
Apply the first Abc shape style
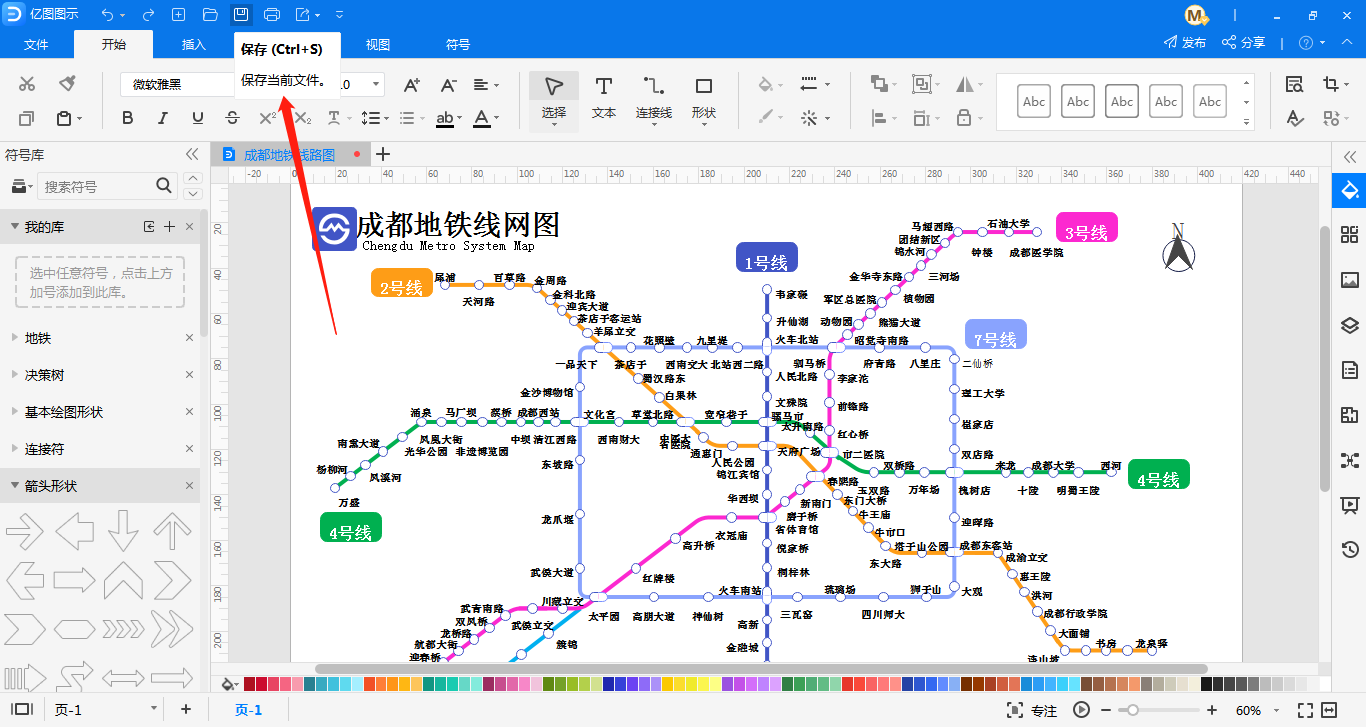click(x=1034, y=101)
